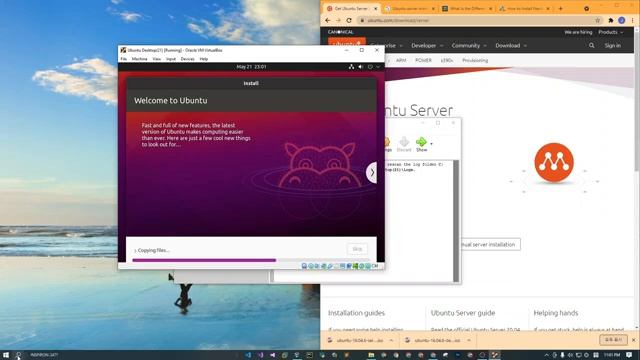Click the Windows taskbar search icon
640x360 pixels.
(x=19, y=355)
